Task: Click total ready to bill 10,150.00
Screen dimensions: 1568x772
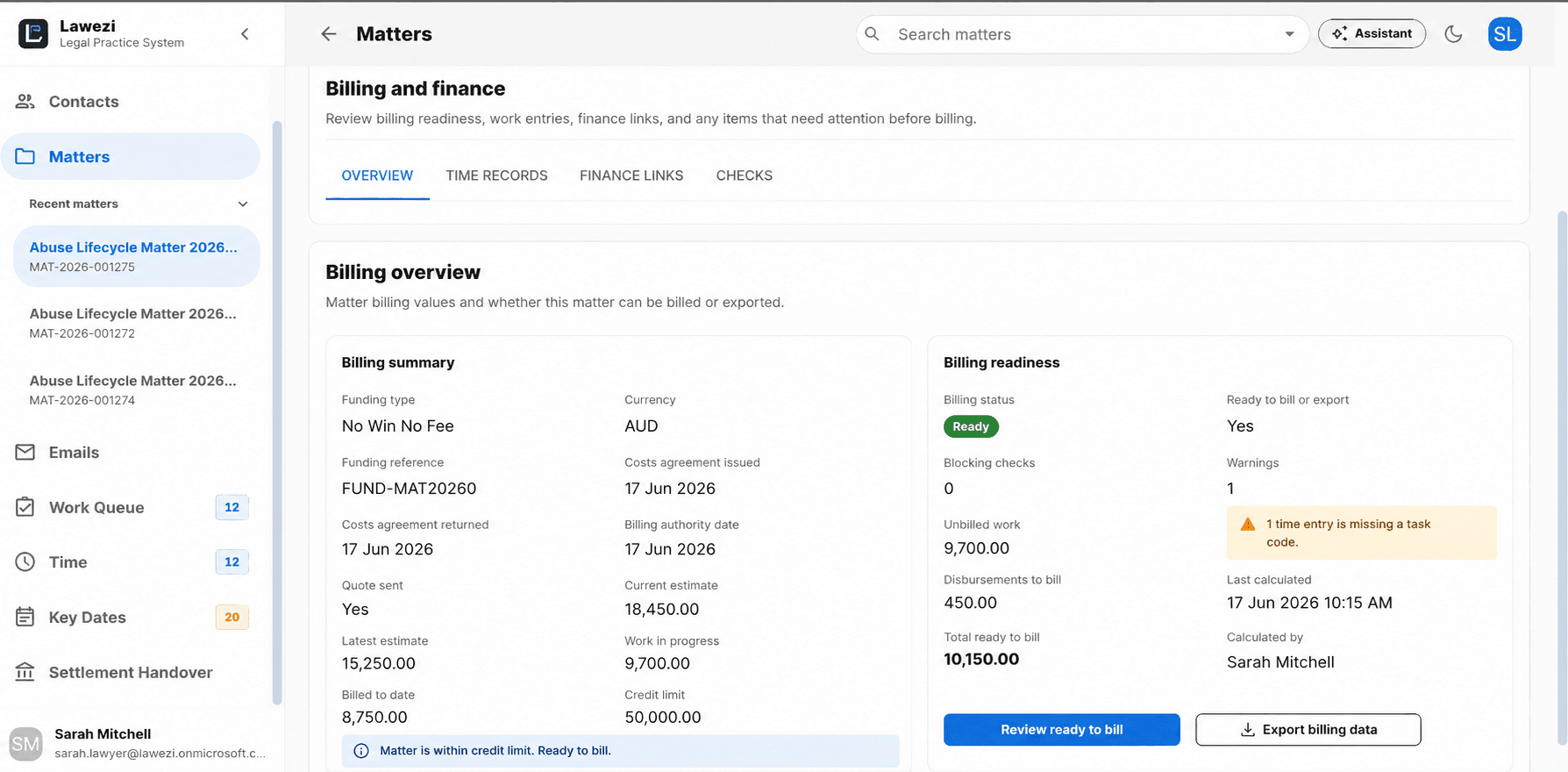Action: (981, 660)
